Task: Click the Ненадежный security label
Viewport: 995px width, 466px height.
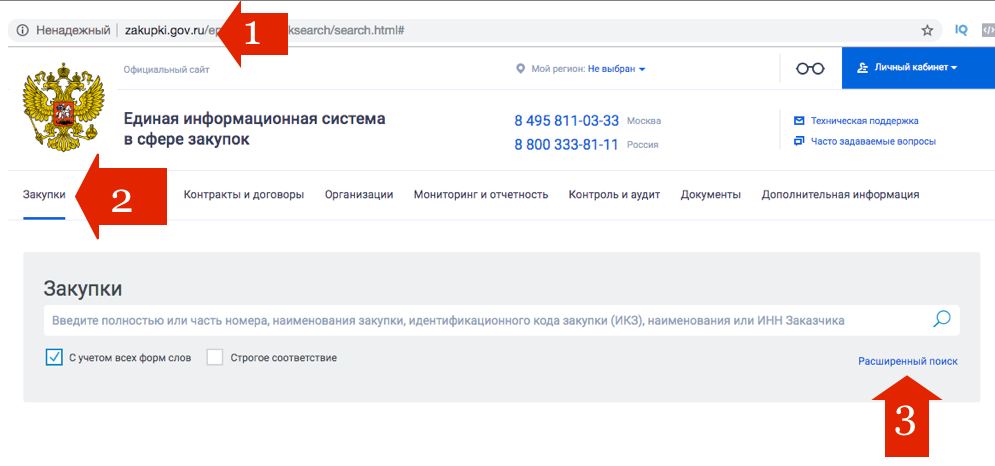Action: click(x=73, y=30)
